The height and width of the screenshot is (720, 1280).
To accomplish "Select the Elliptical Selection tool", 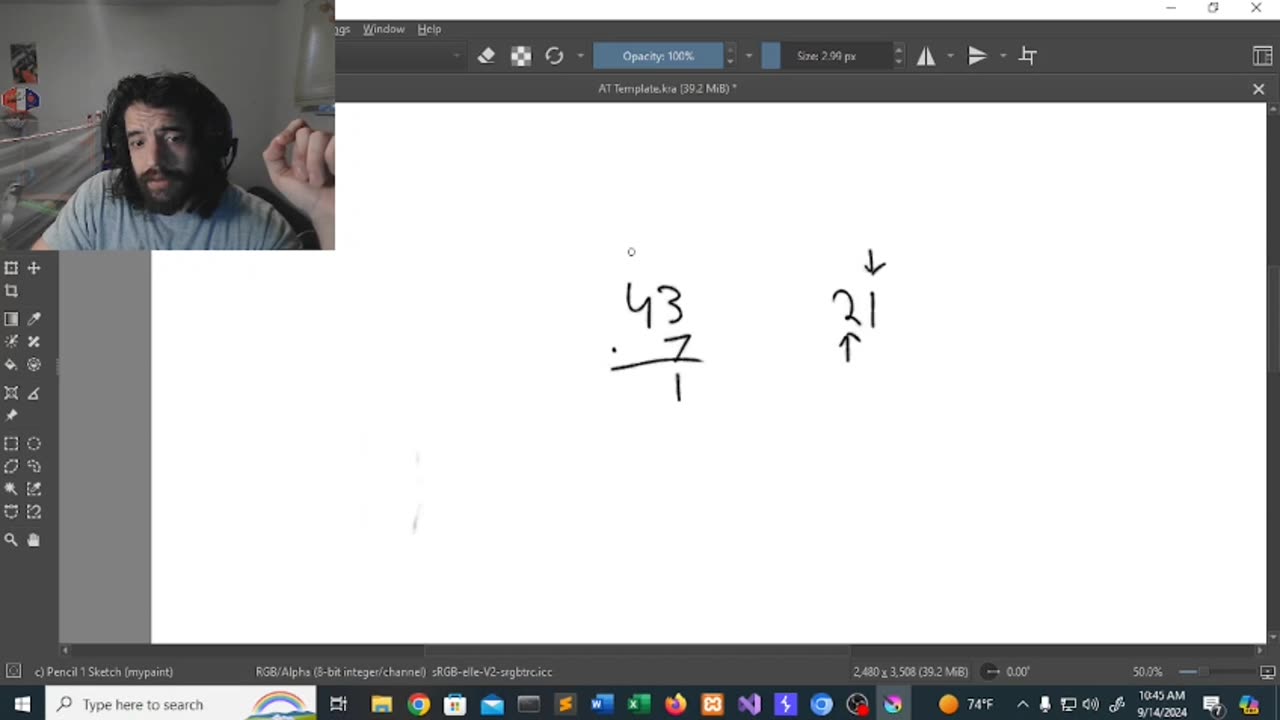I will pos(34,444).
